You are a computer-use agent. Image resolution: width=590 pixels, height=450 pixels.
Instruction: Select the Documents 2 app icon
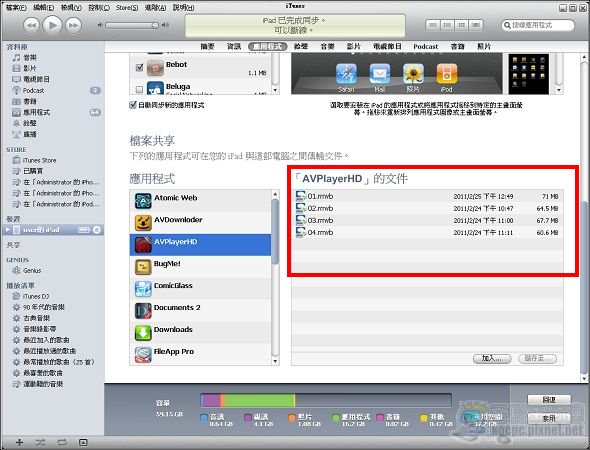pos(143,310)
